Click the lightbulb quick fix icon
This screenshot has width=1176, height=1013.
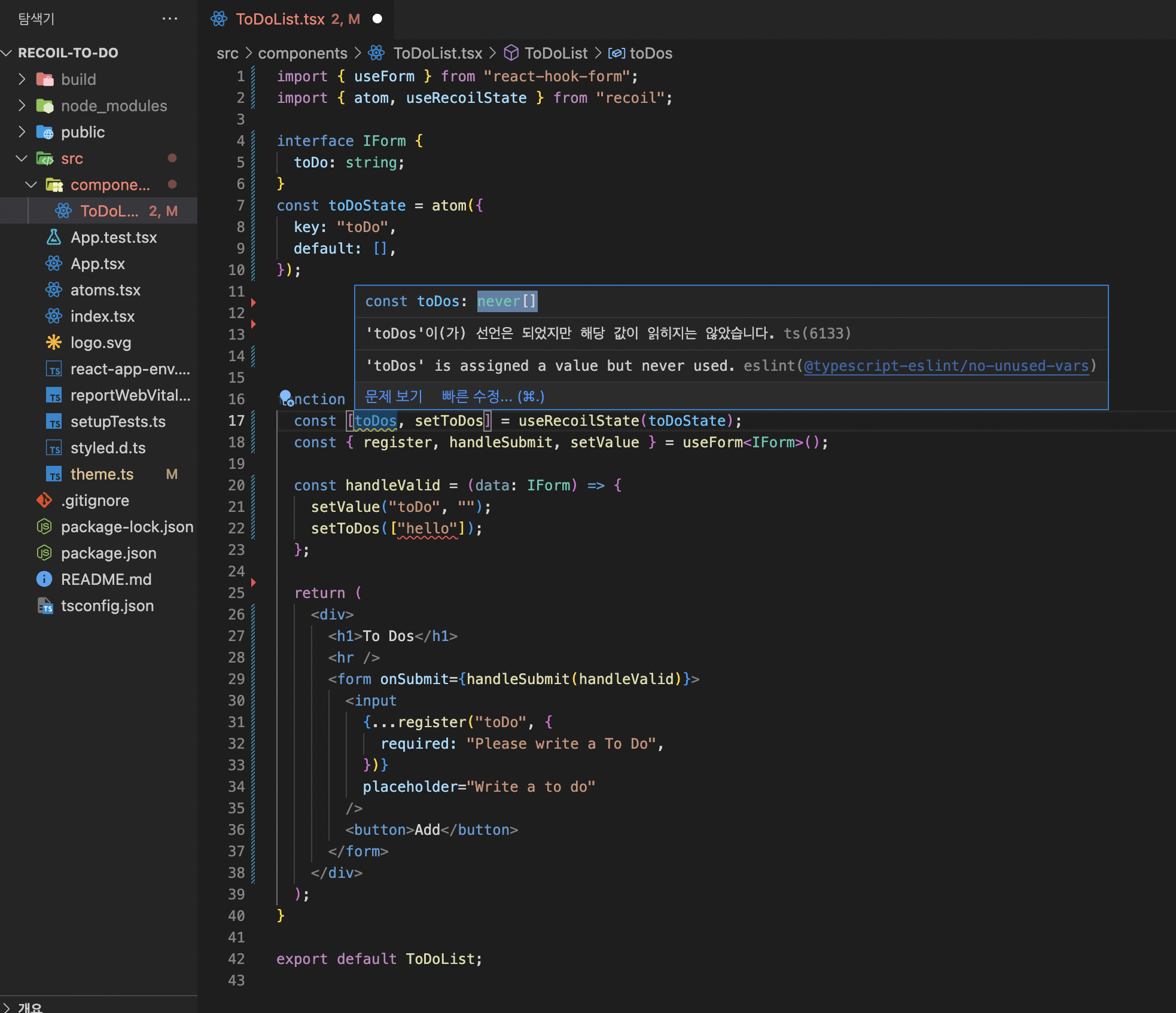[x=285, y=397]
